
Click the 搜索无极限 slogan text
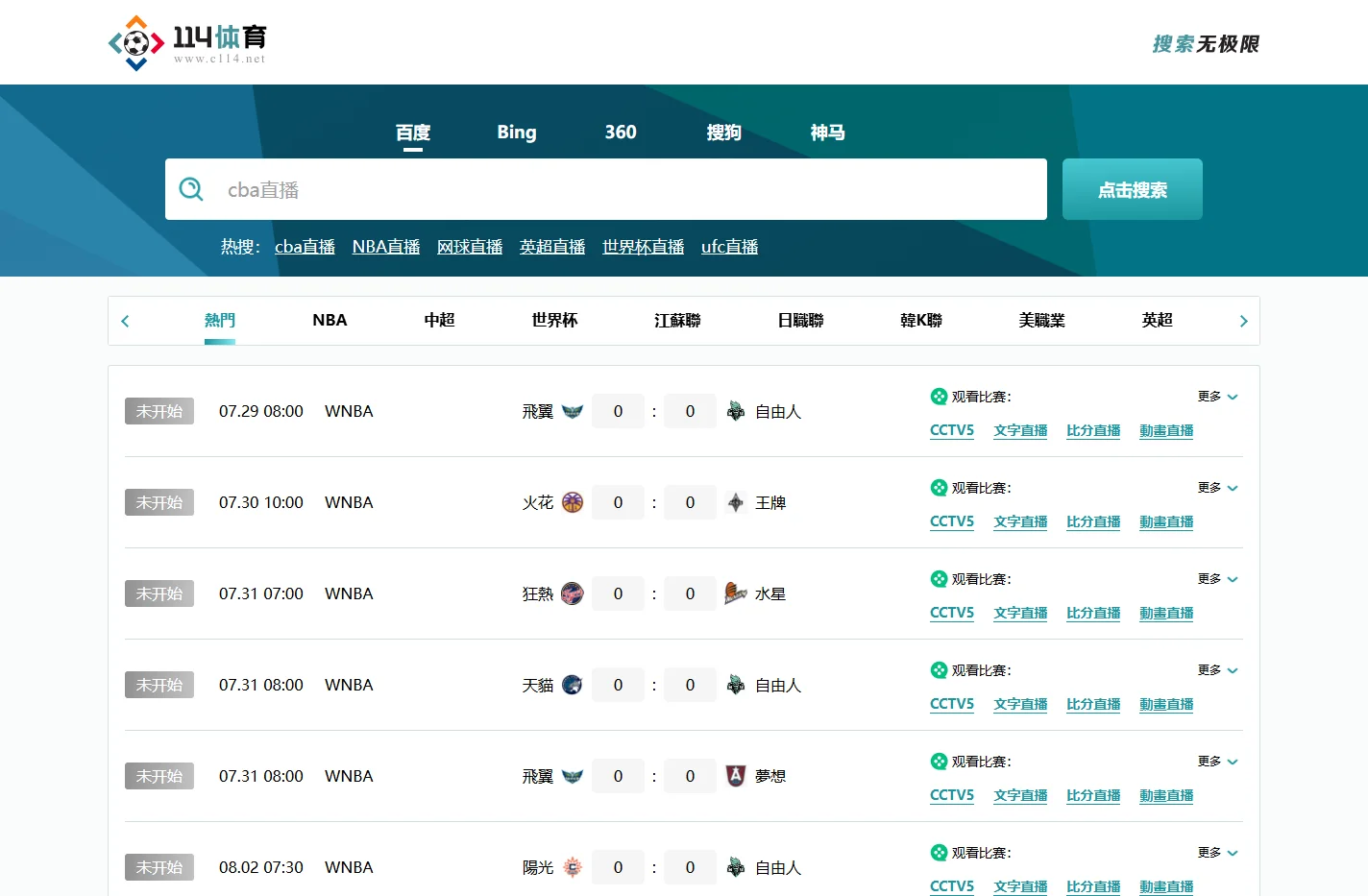pos(1206,44)
